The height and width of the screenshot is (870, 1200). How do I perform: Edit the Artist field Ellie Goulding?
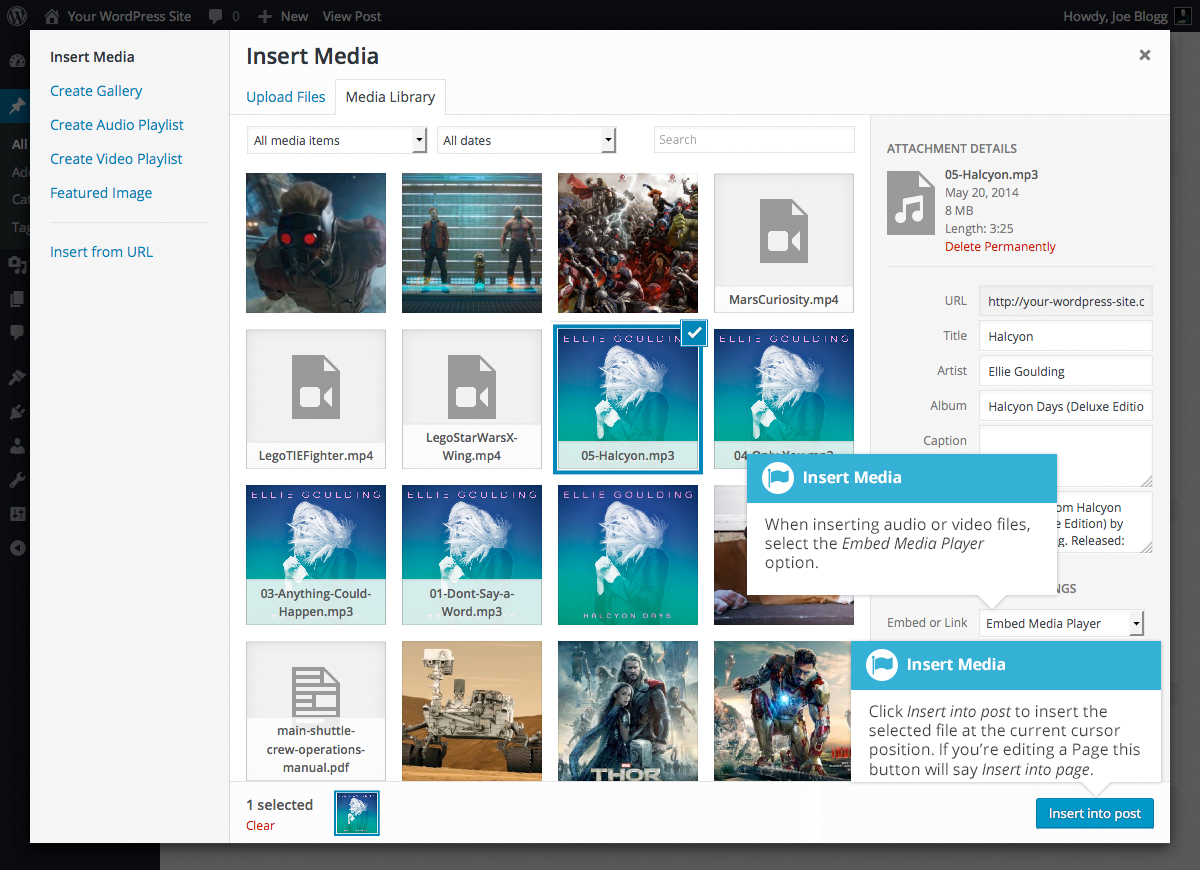(x=1066, y=371)
